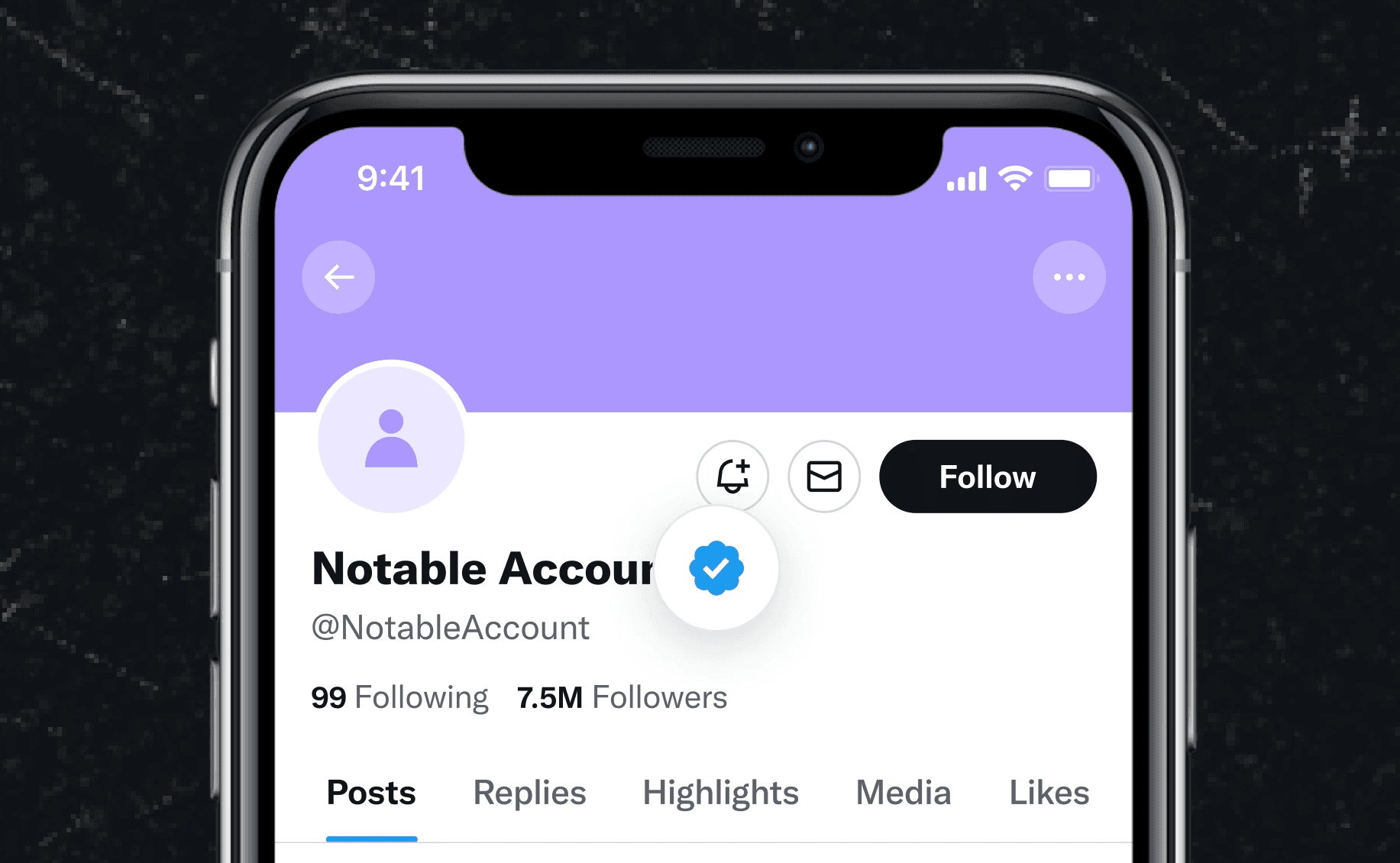The image size is (1400, 863).
Task: Tap the back arrow on the profile banner
Action: [338, 277]
